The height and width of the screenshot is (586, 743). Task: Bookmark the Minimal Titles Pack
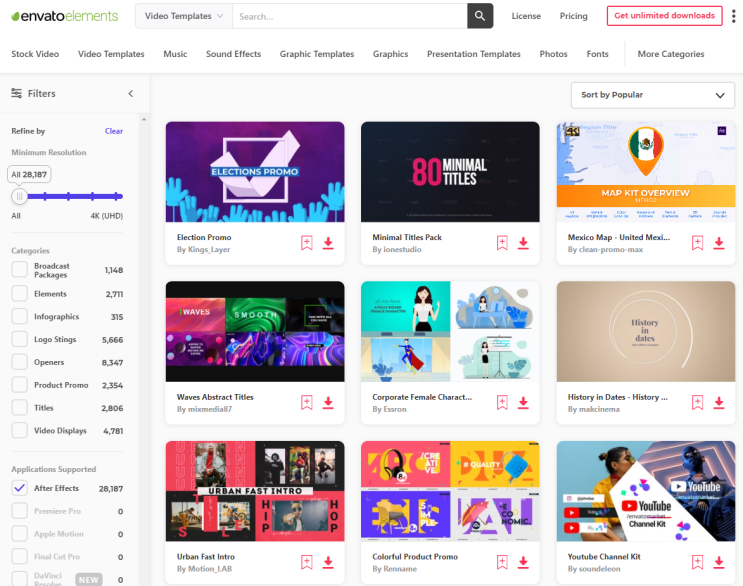point(502,243)
